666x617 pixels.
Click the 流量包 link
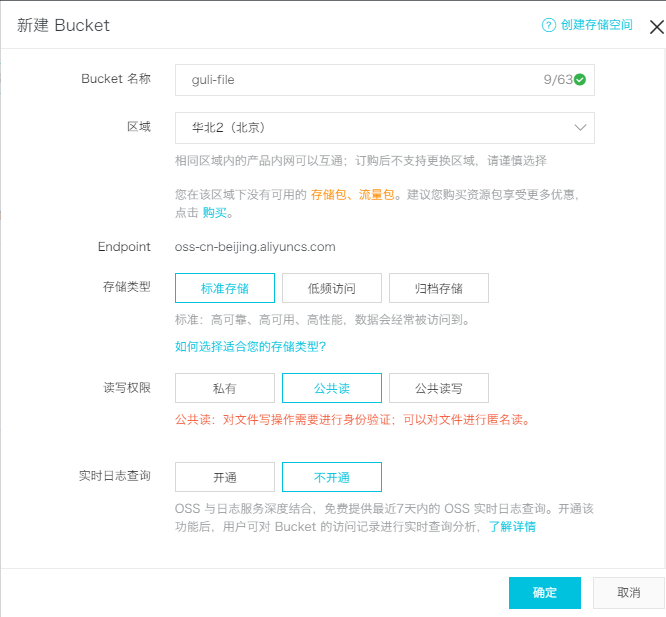click(x=376, y=195)
